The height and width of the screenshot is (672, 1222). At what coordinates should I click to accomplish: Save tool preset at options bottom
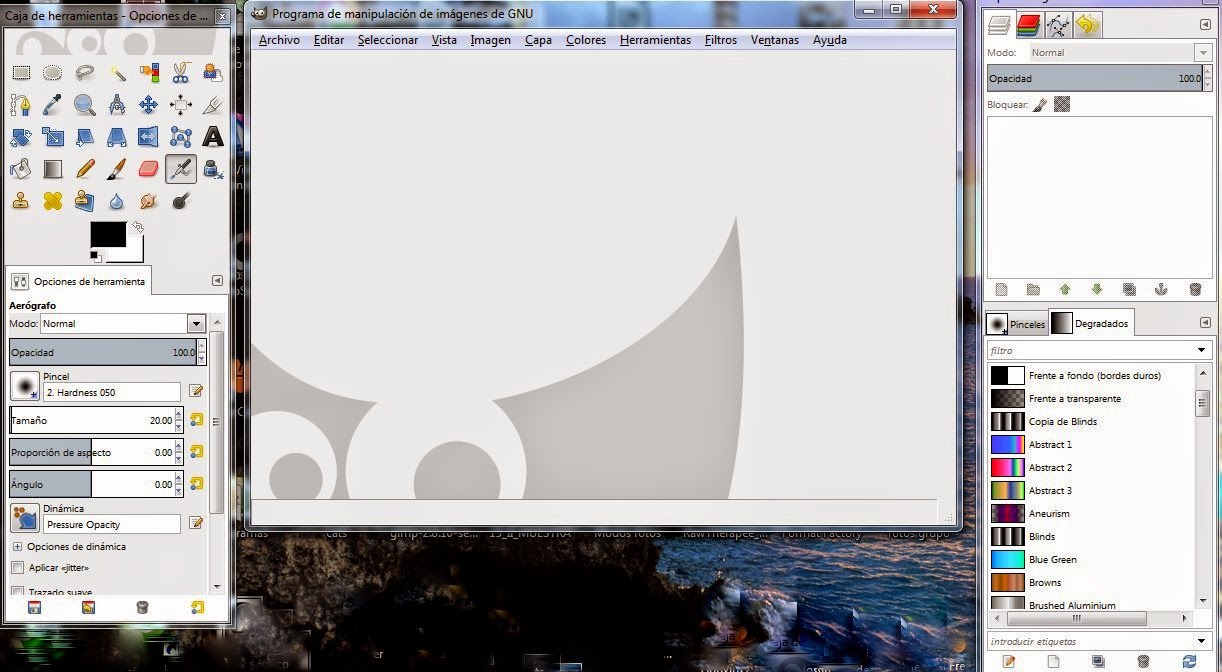pyautogui.click(x=33, y=607)
